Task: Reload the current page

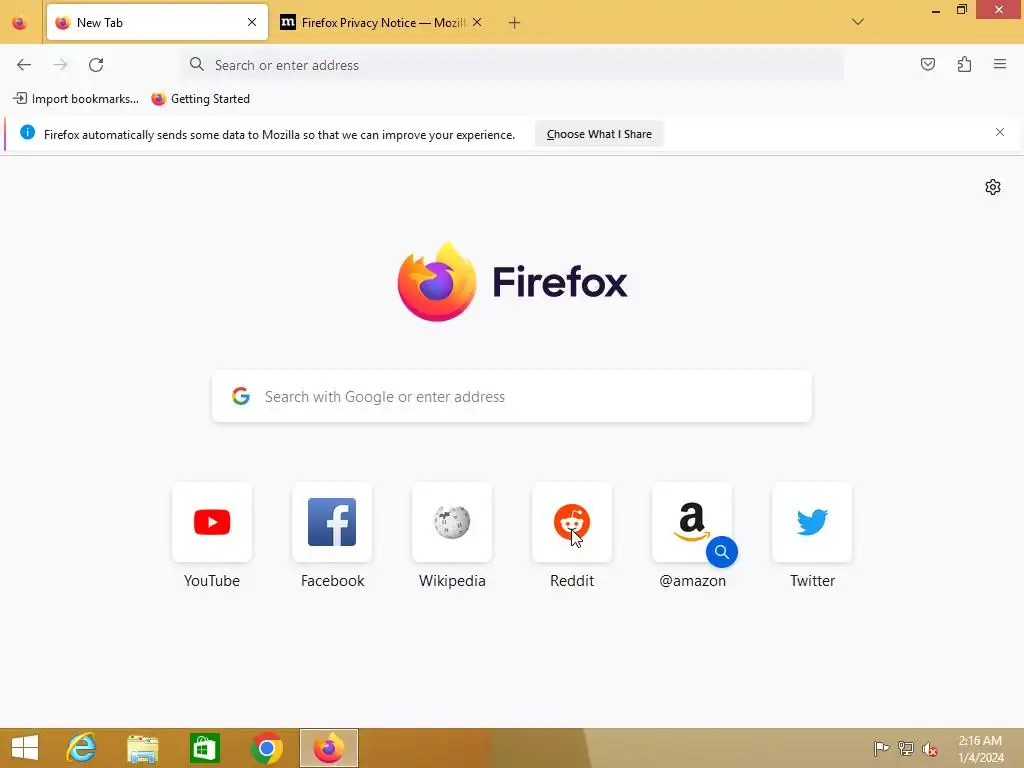Action: click(x=96, y=65)
